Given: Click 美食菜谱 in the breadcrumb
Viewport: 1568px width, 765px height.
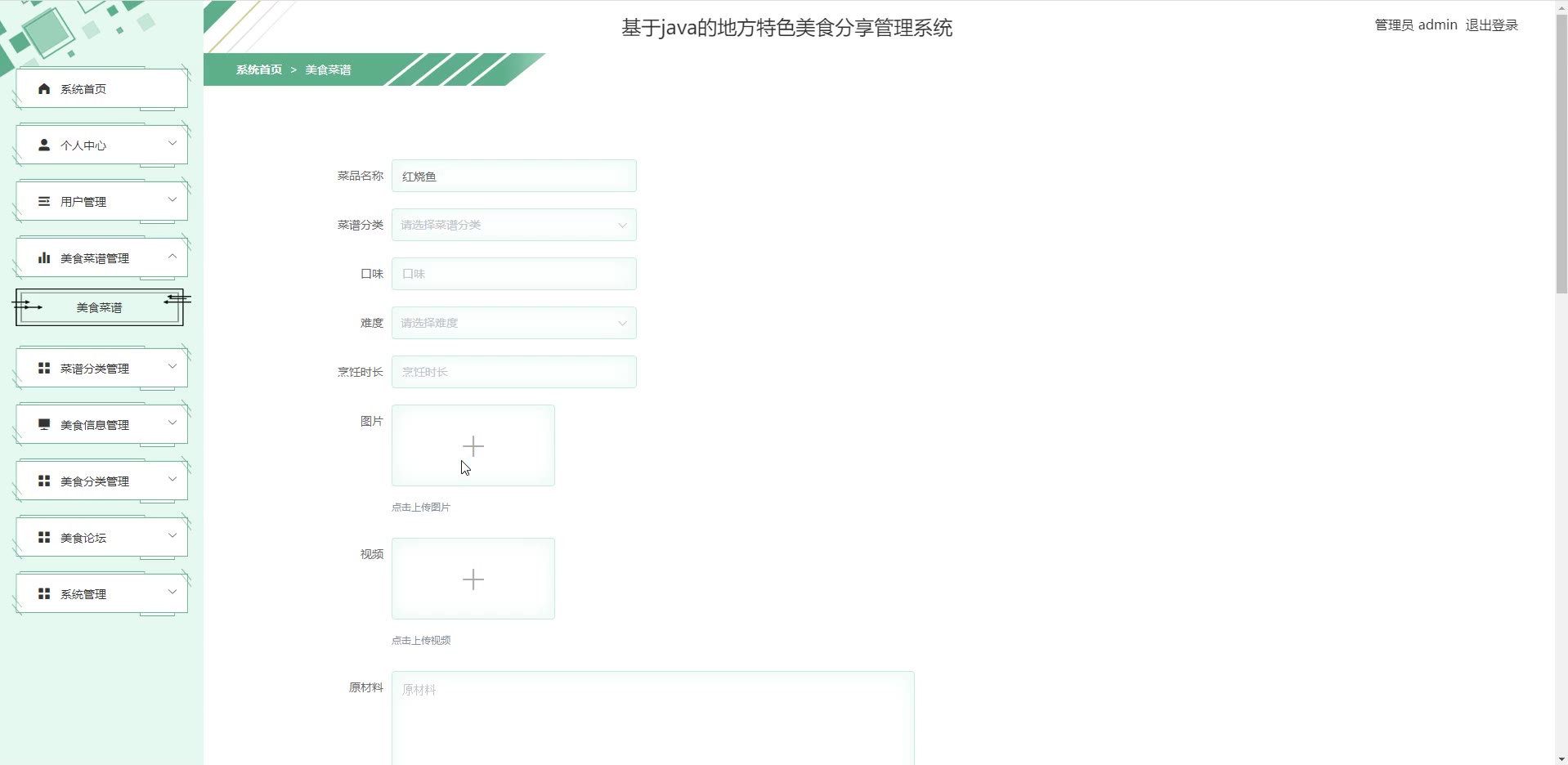Looking at the screenshot, I should (328, 69).
